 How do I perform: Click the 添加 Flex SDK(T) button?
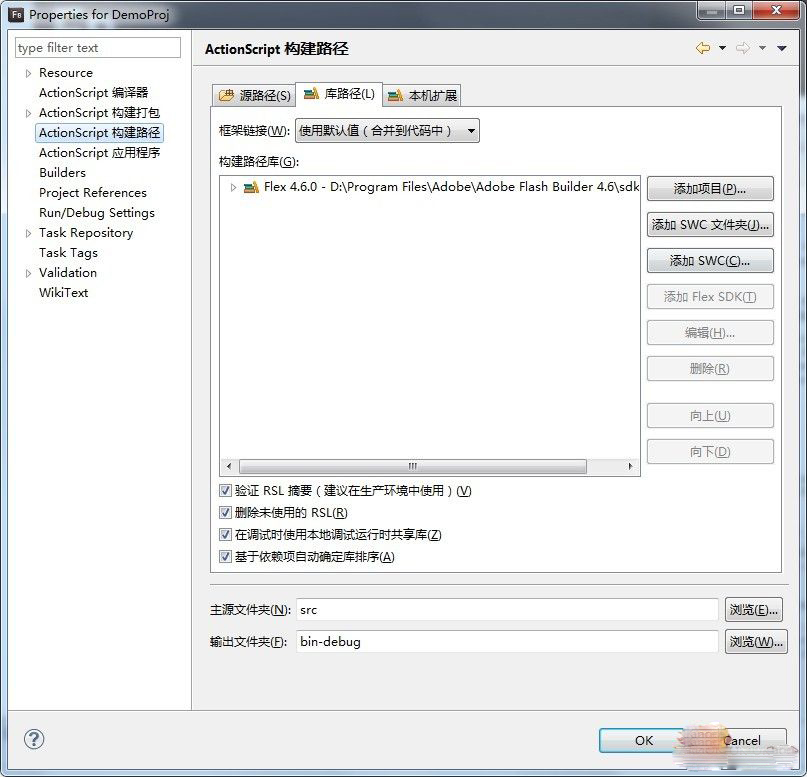pyautogui.click(x=710, y=297)
